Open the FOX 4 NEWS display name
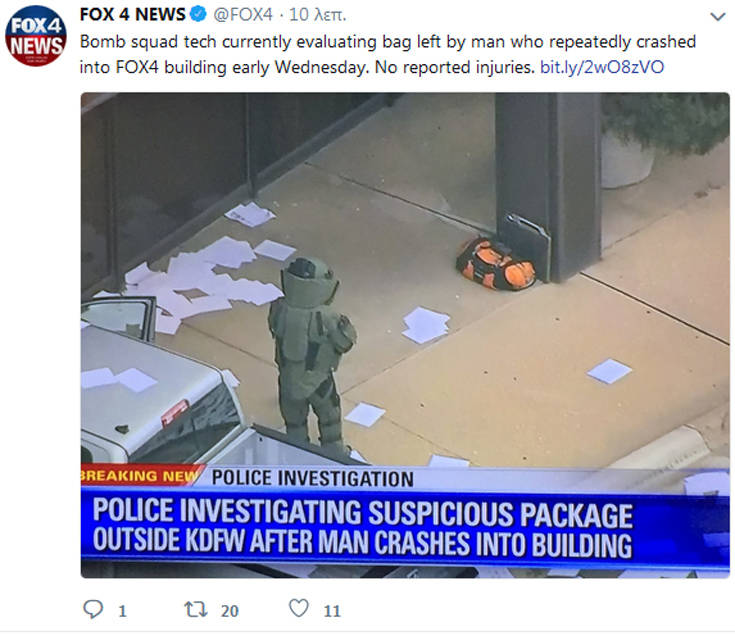The image size is (735, 636). [x=133, y=15]
